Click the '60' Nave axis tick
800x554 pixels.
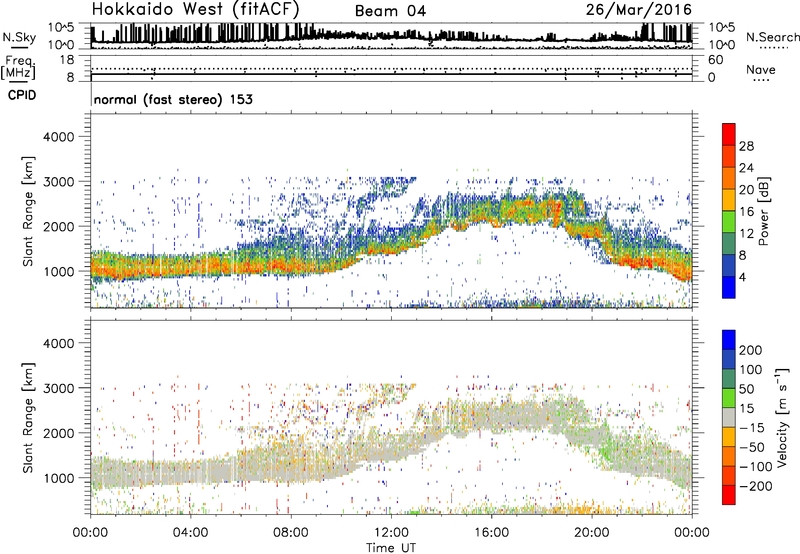point(715,60)
